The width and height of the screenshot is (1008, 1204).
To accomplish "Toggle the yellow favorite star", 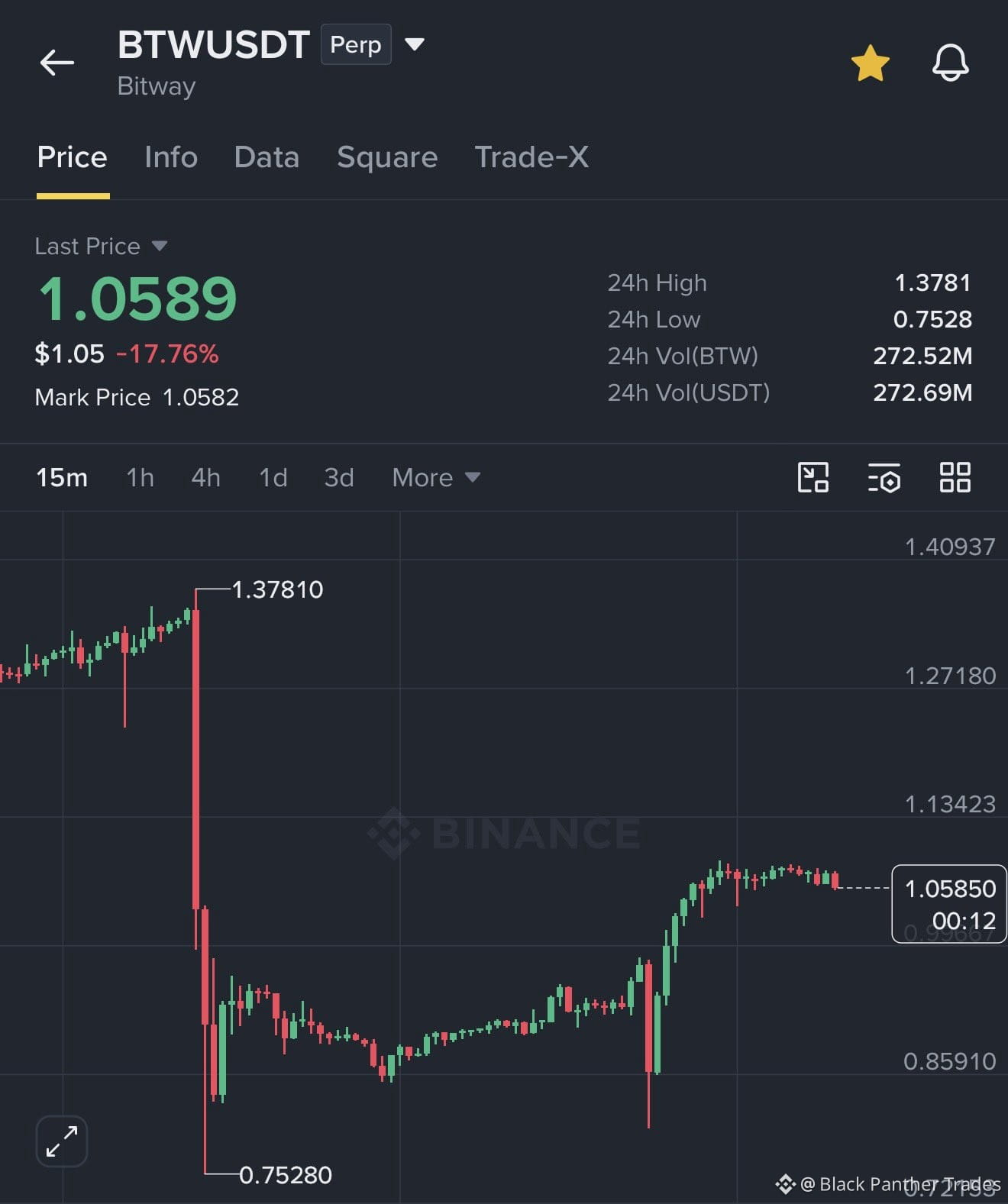I will [x=871, y=63].
